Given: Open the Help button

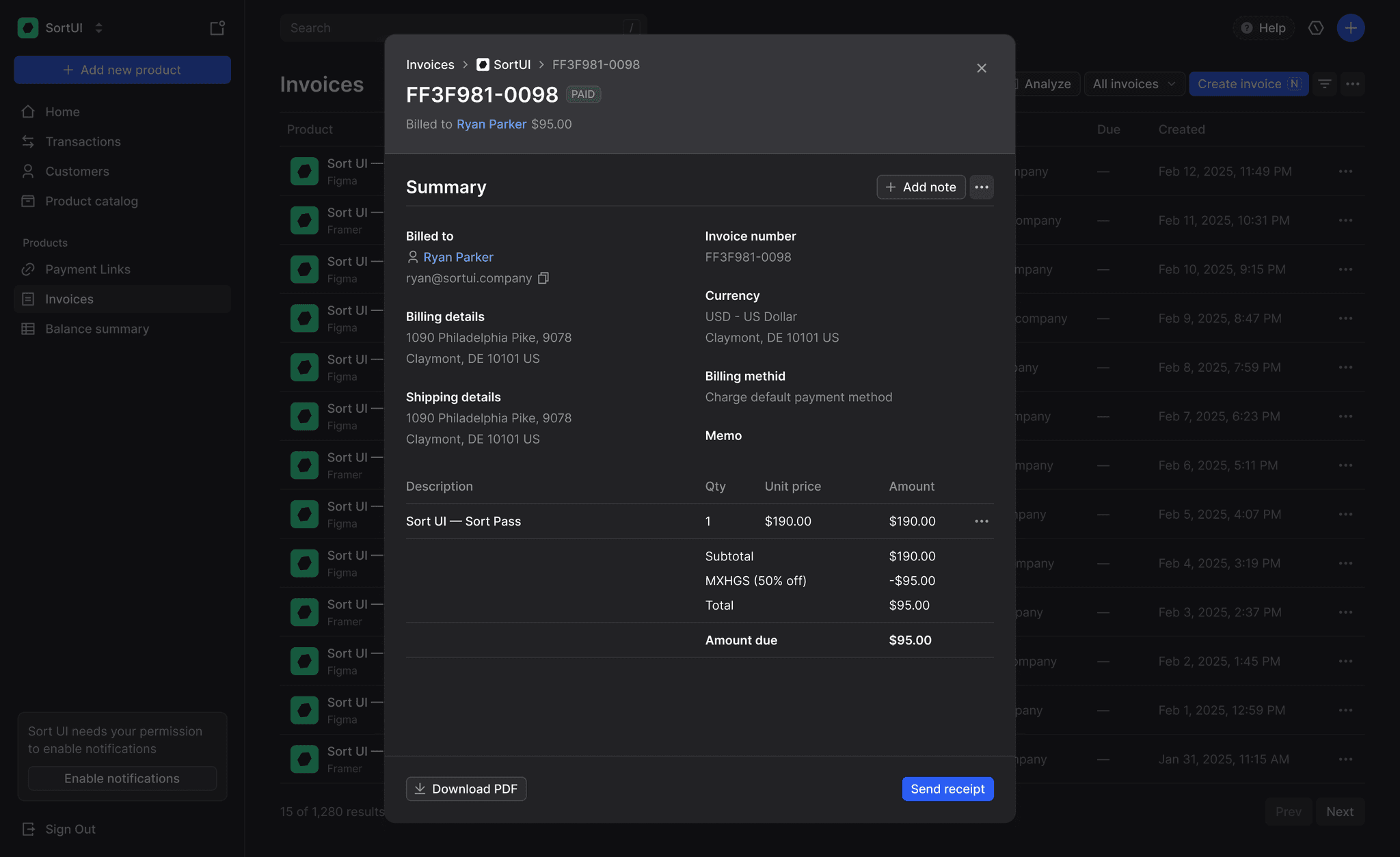Looking at the screenshot, I should click(1263, 28).
